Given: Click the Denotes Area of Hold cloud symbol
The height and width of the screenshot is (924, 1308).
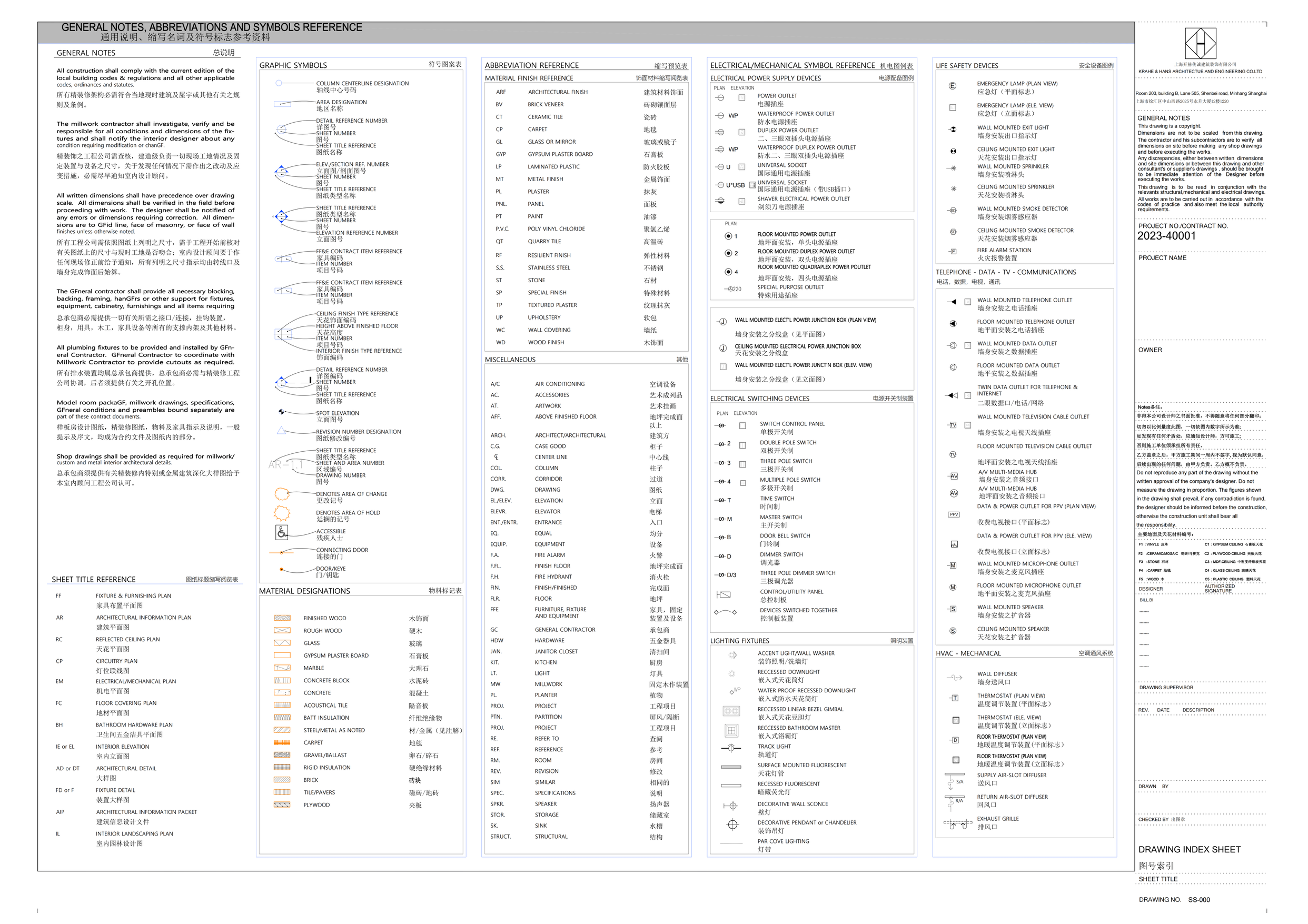Looking at the screenshot, I should 281,513.
